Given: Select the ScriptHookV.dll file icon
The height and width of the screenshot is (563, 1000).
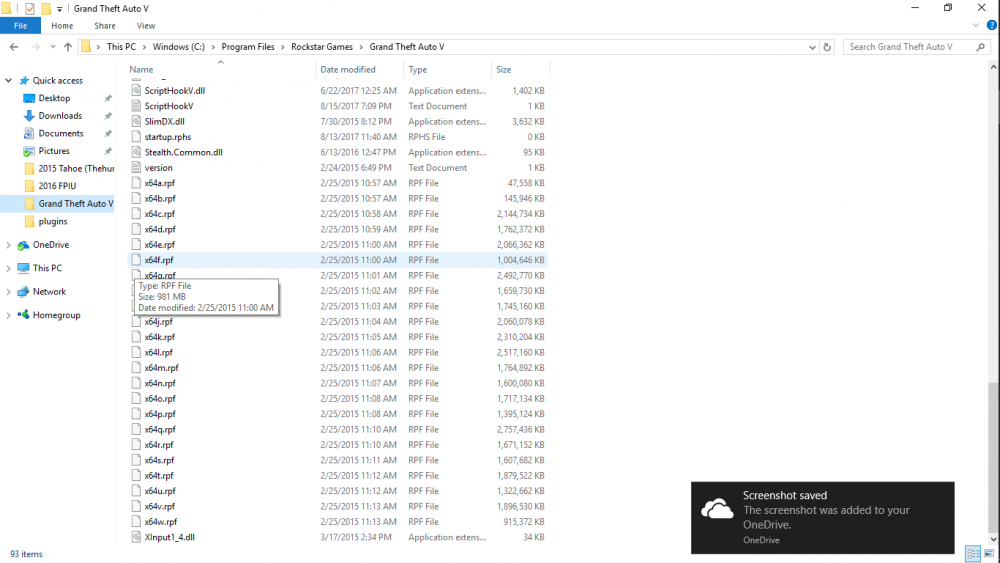Looking at the screenshot, I should coord(136,91).
